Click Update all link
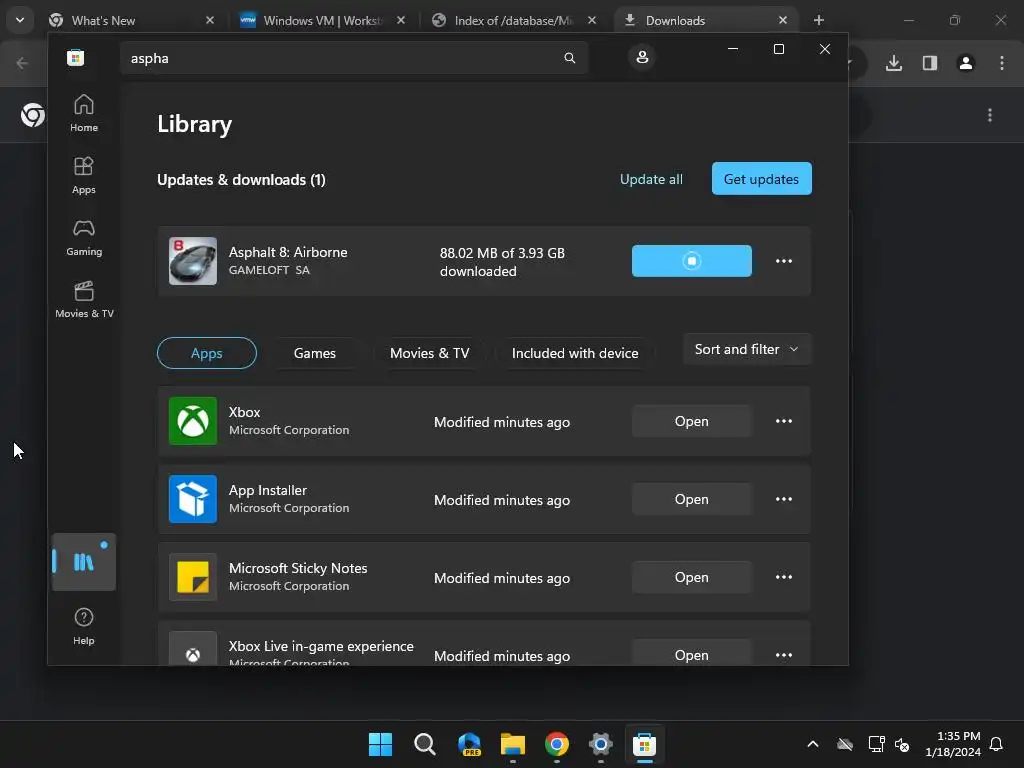 click(x=651, y=179)
